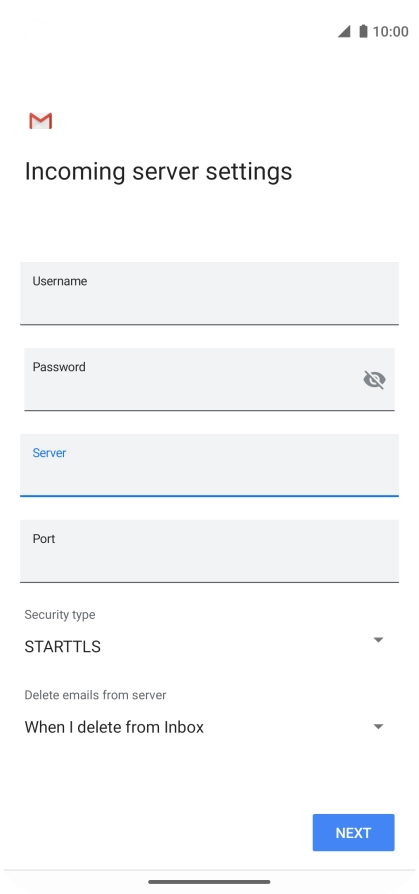Tap the 'Port' field label
This screenshot has height=894, width=419.
tap(44, 539)
